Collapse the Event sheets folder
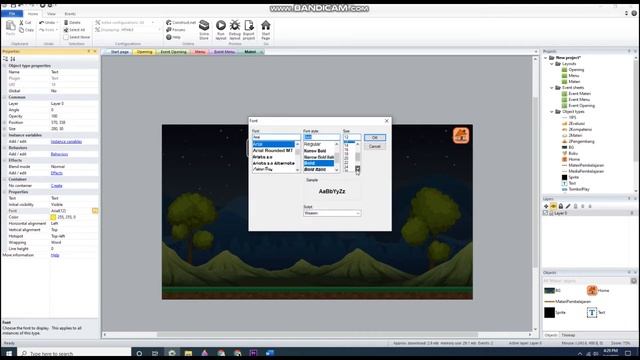The width and height of the screenshot is (640, 360). tap(552, 88)
